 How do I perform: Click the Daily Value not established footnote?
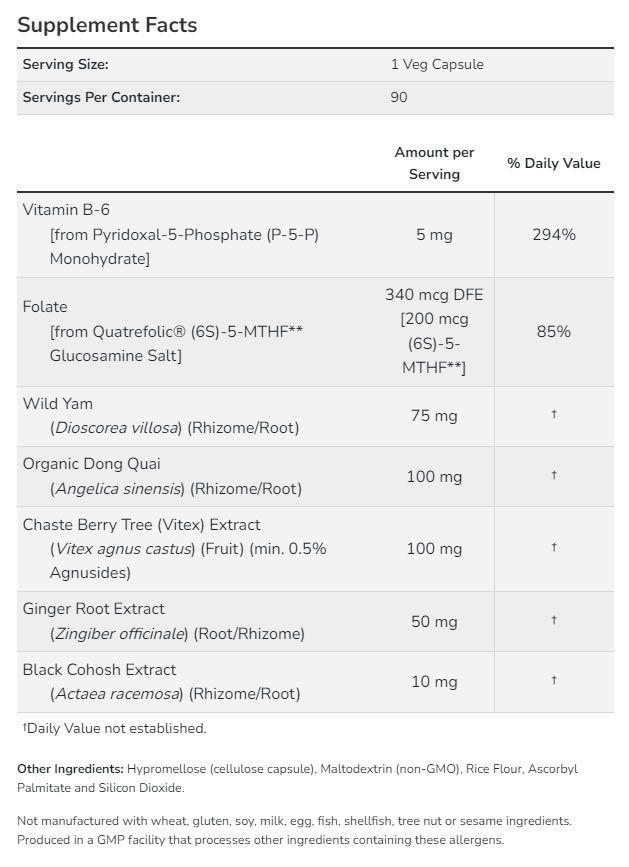pos(114,728)
